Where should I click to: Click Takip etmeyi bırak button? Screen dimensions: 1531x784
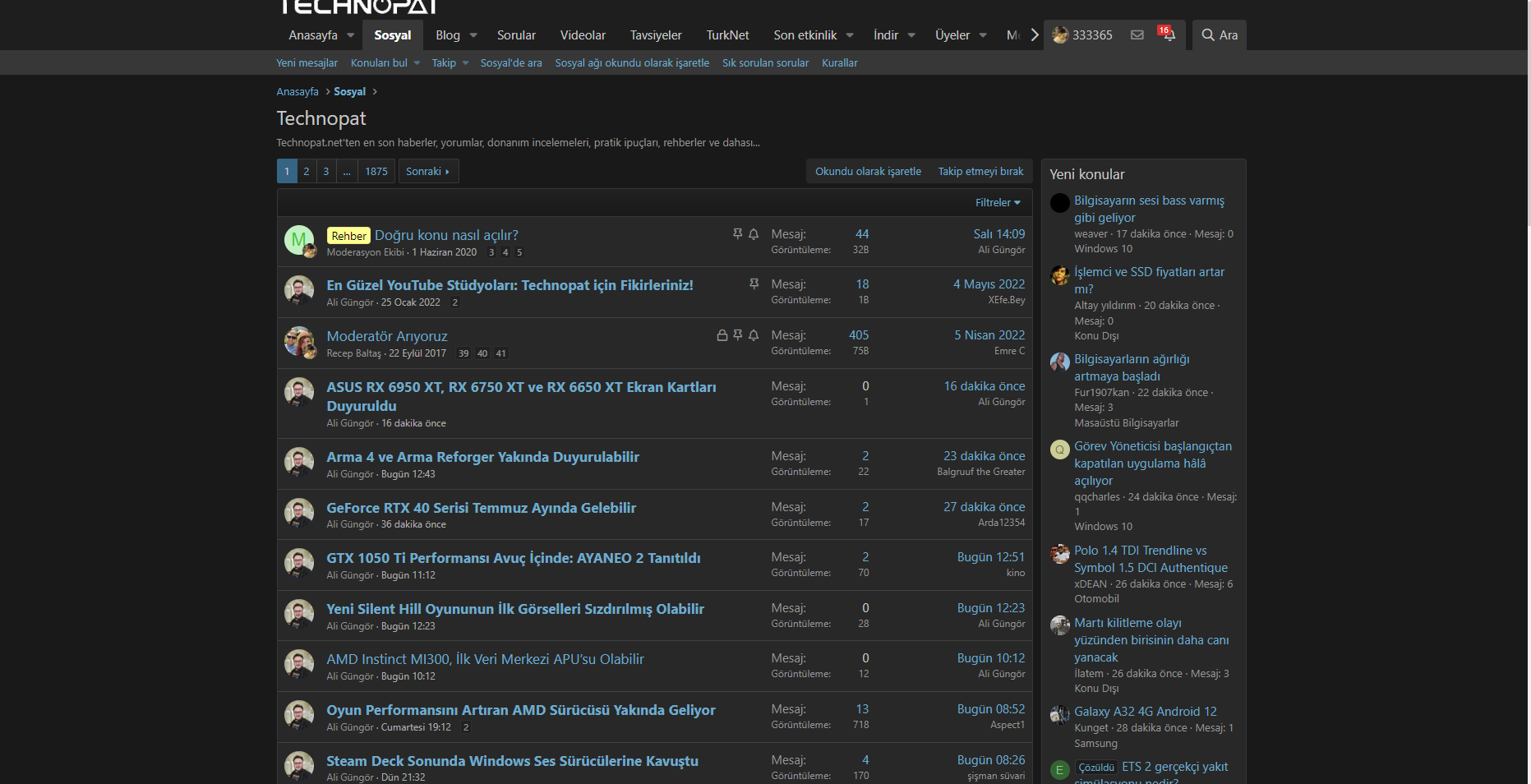[981, 172]
